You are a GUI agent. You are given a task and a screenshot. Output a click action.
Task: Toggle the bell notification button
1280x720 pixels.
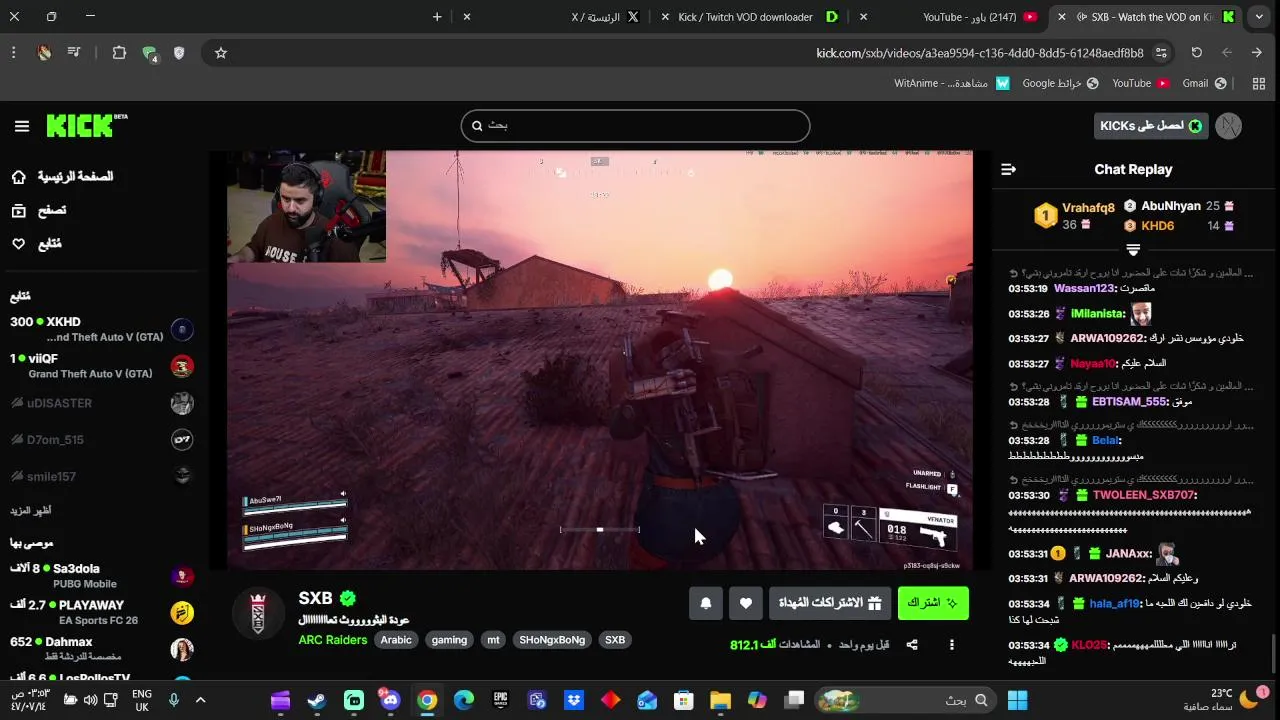tap(706, 603)
